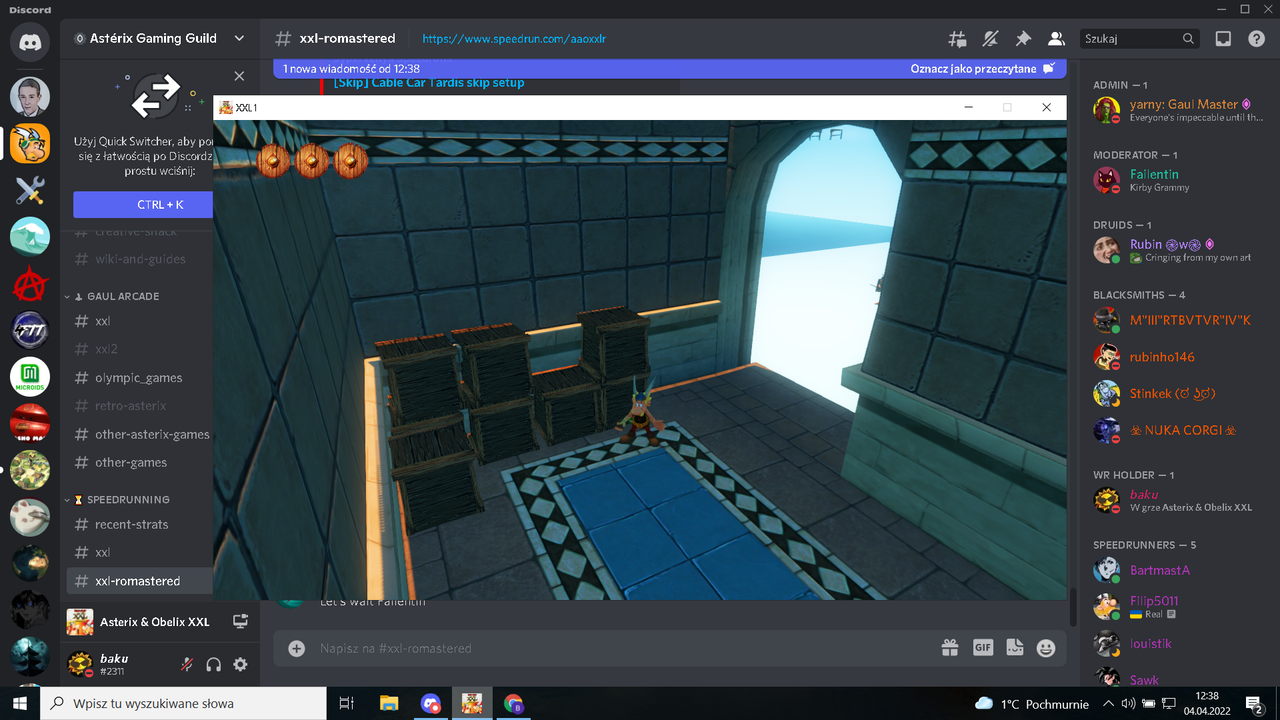Open the sticker picker
The width and height of the screenshot is (1280, 720).
pos(1014,648)
